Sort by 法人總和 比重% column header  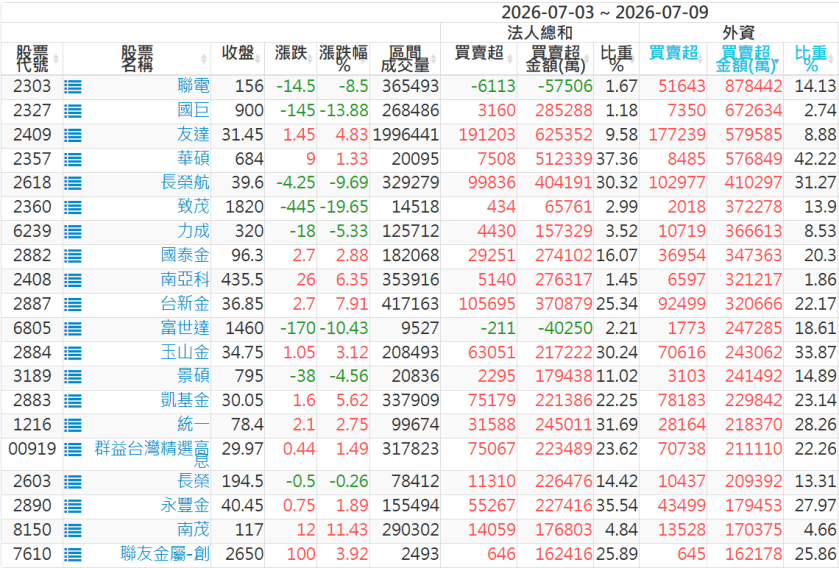coord(616,59)
